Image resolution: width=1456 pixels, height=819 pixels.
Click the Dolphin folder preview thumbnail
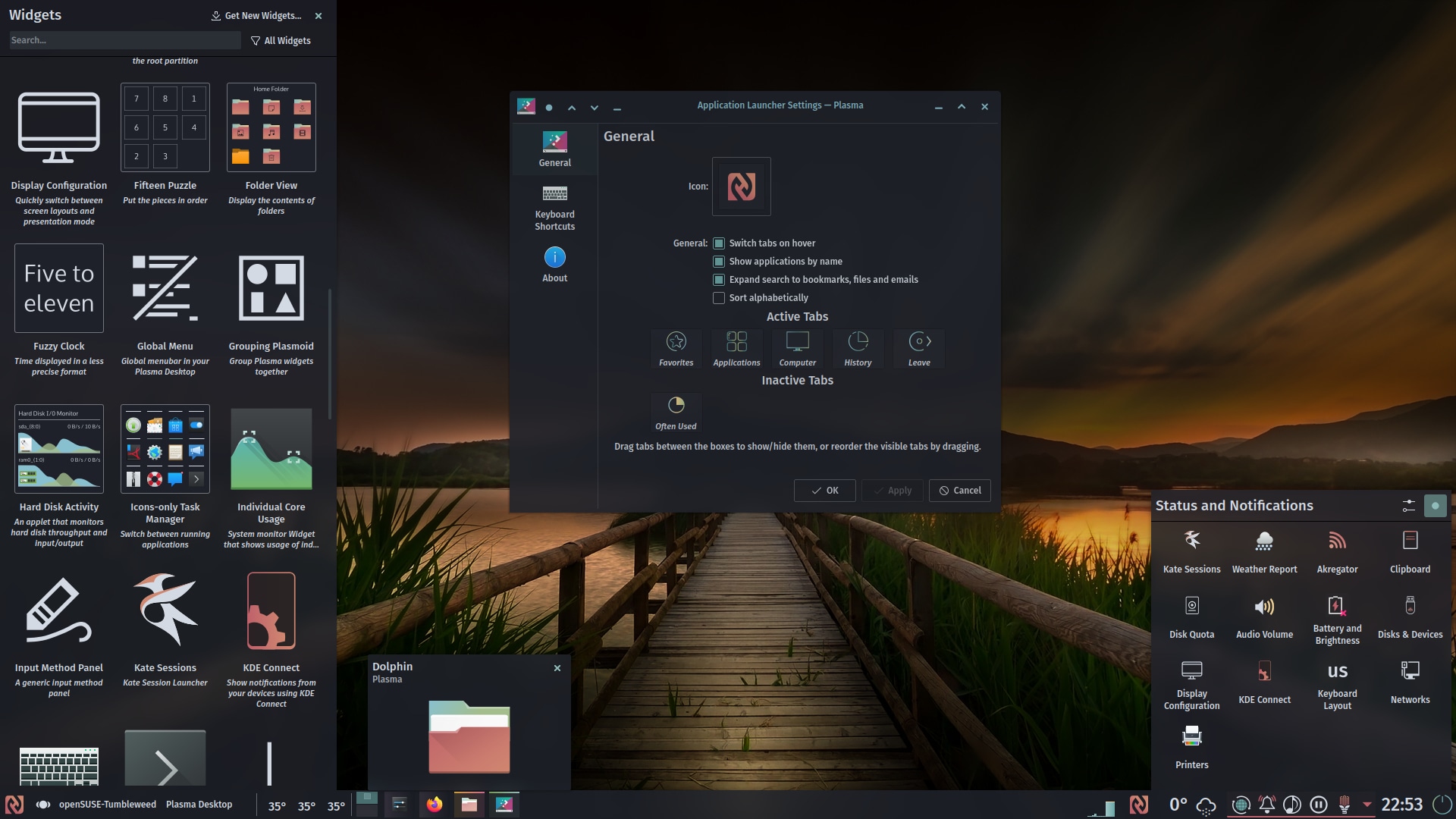click(469, 736)
